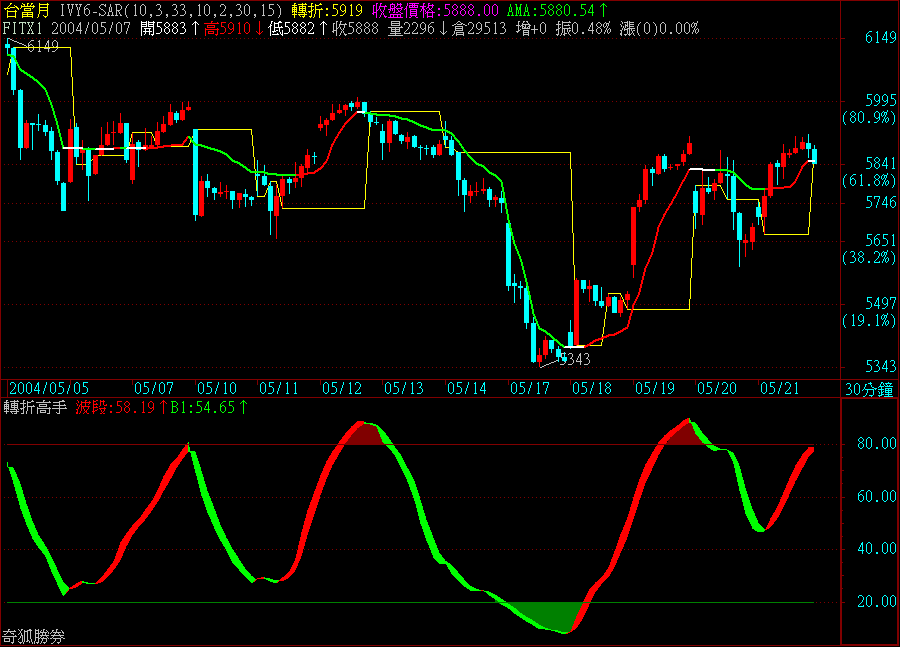Viewport: 900px width, 647px height.
Task: Click the last cyan candlestick on 05/21
Action: [x=814, y=155]
